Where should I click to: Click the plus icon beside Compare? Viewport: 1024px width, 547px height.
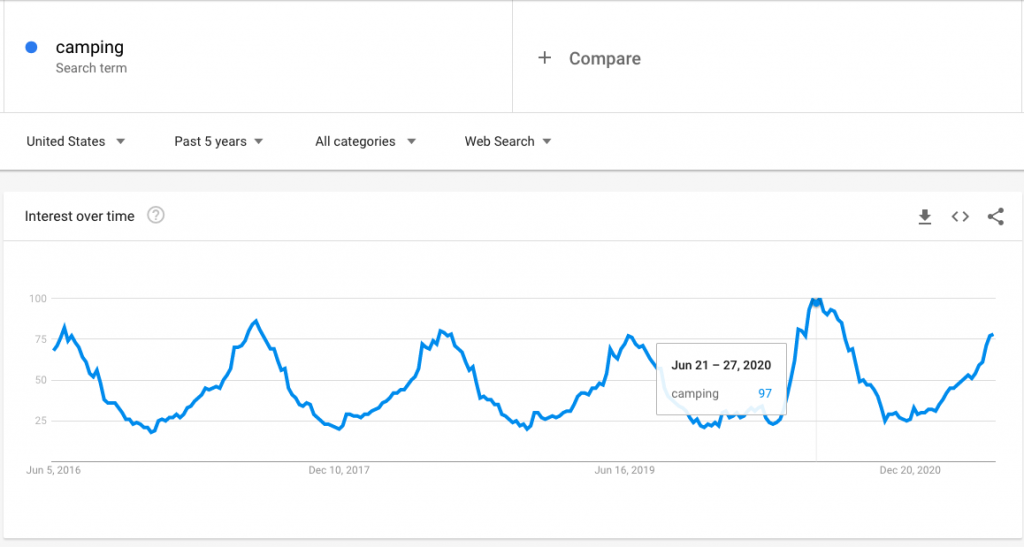[x=545, y=58]
